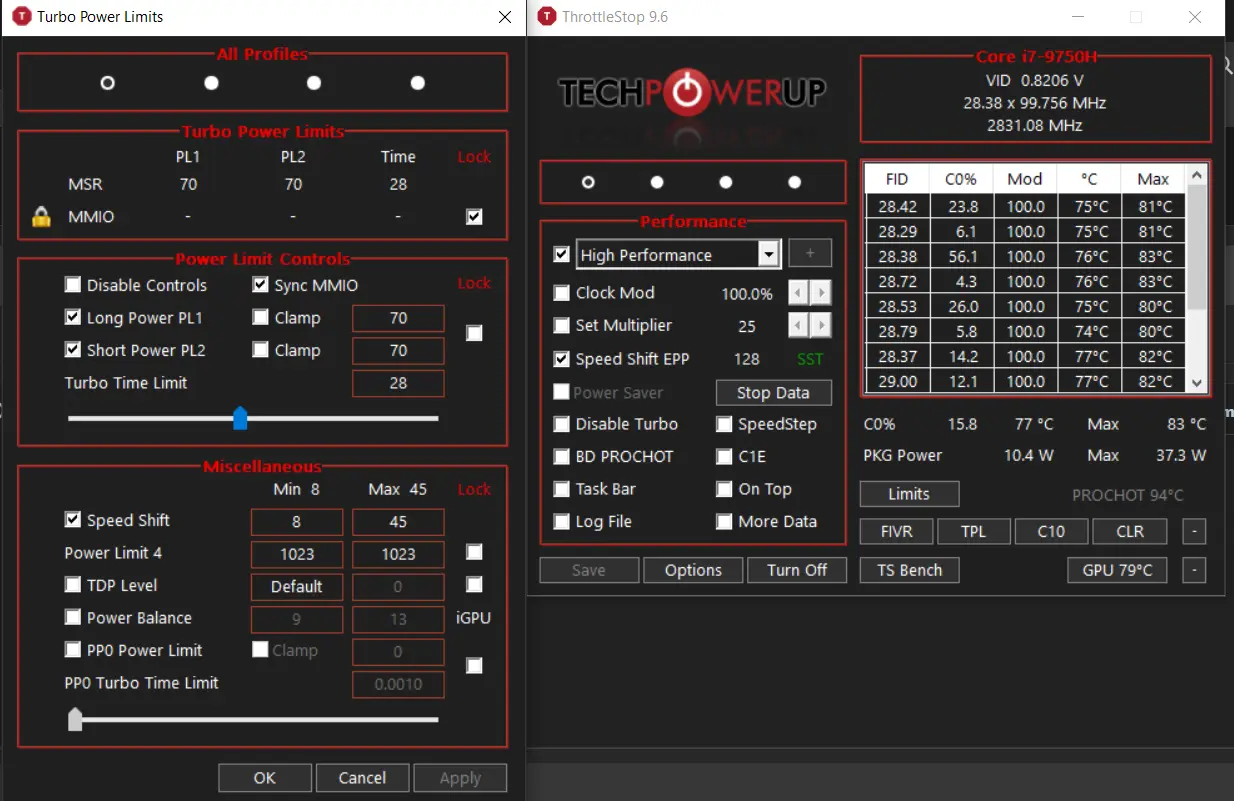Image resolution: width=1234 pixels, height=801 pixels.
Task: Increase Clock Mod with the right arrow
Action: point(821,293)
